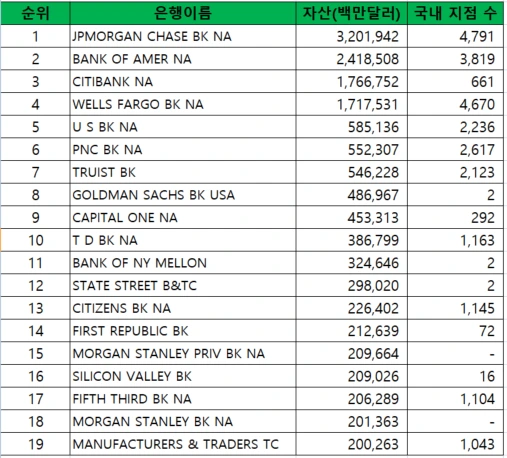The image size is (507, 458).
Task: Select the asset value 546,228
Action: [373, 173]
